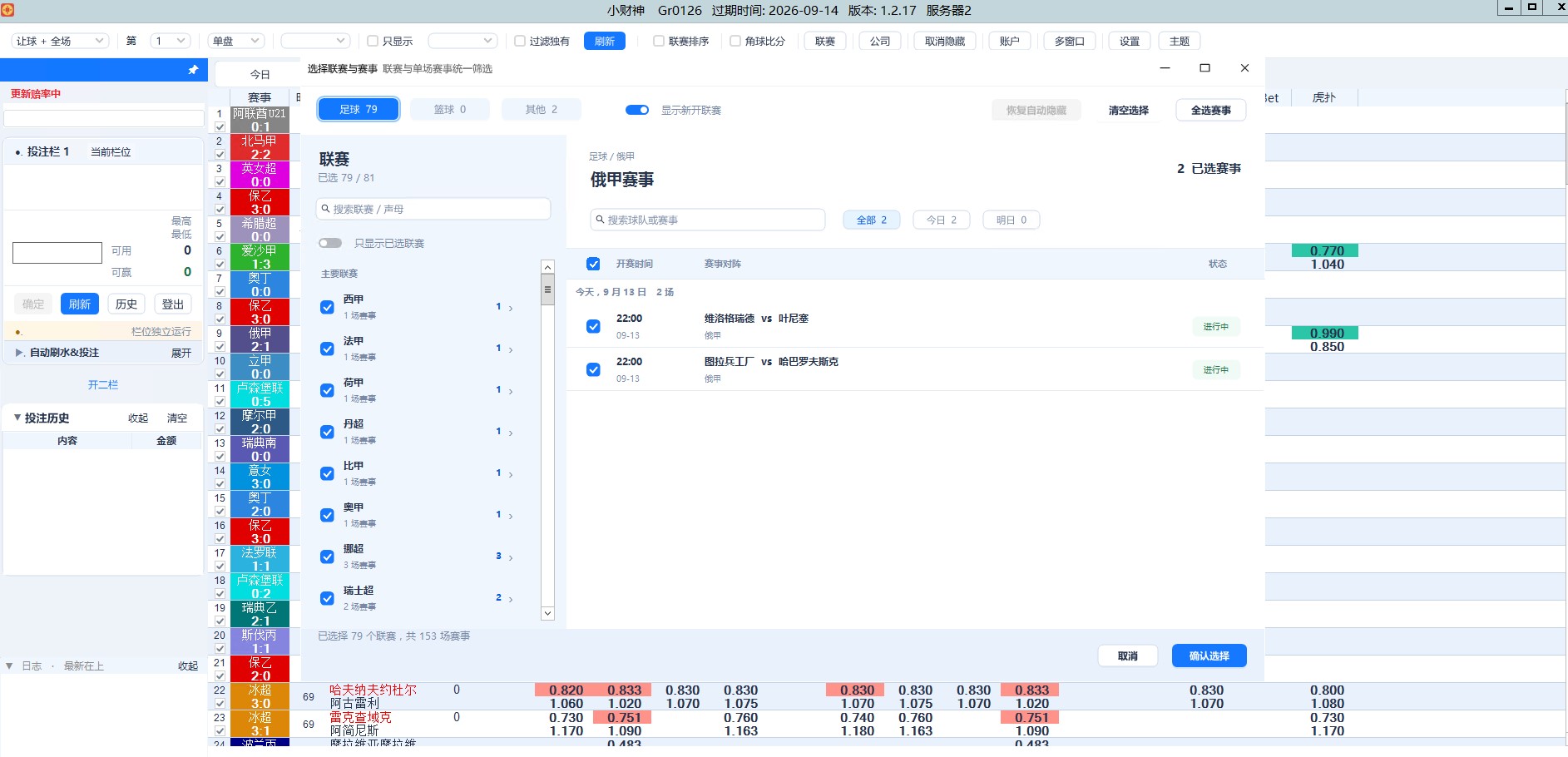
Task: Click dialog maximize square icon
Action: 1204,68
